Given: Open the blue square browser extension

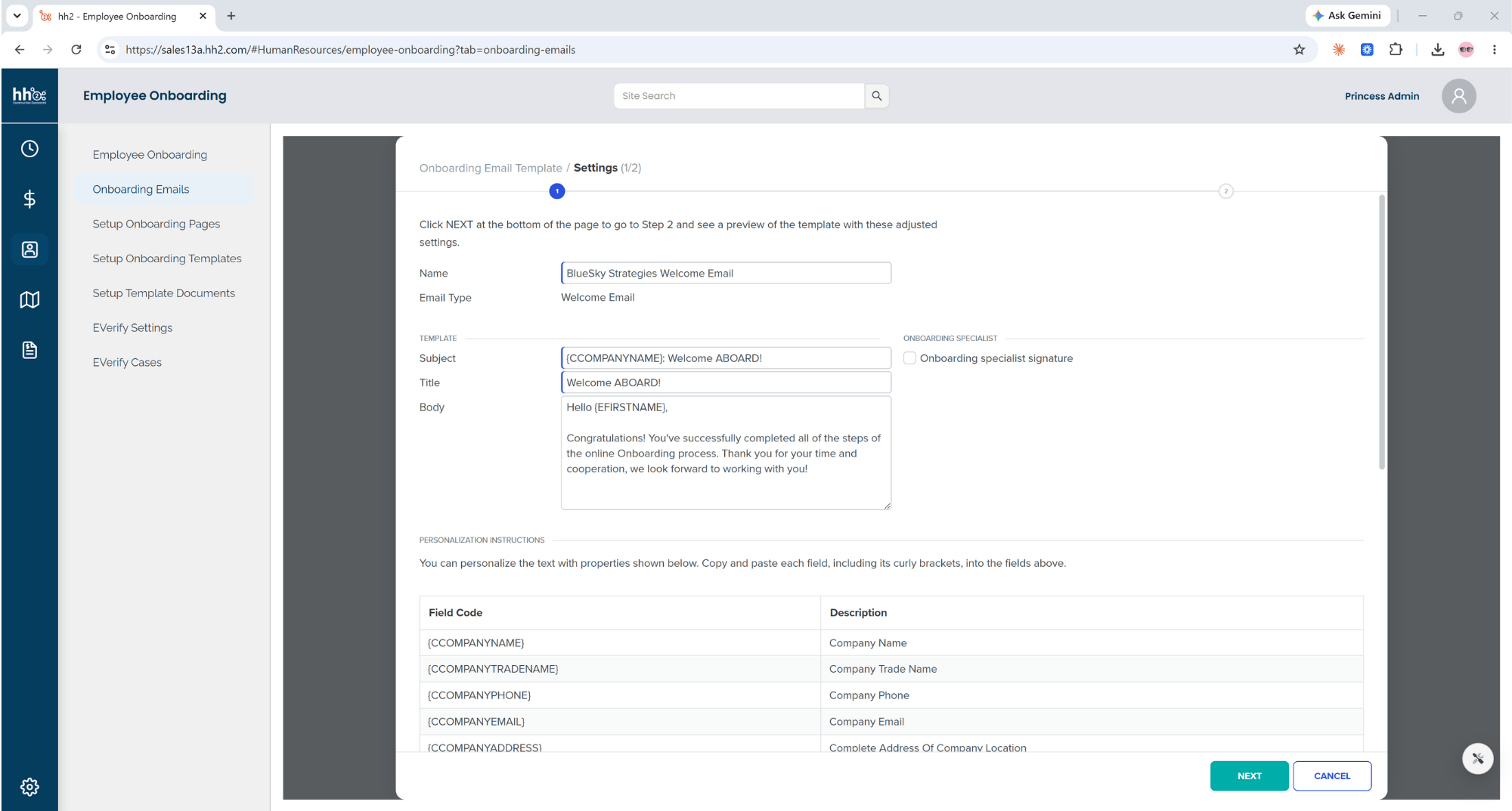Looking at the screenshot, I should click(x=1367, y=50).
